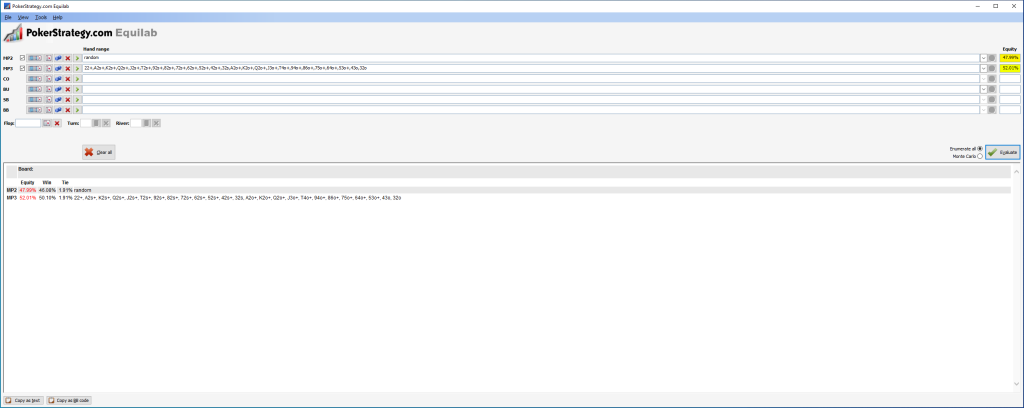1024x408 pixels.
Task: Click results panel scrollbar up arrow
Action: click(x=1016, y=171)
